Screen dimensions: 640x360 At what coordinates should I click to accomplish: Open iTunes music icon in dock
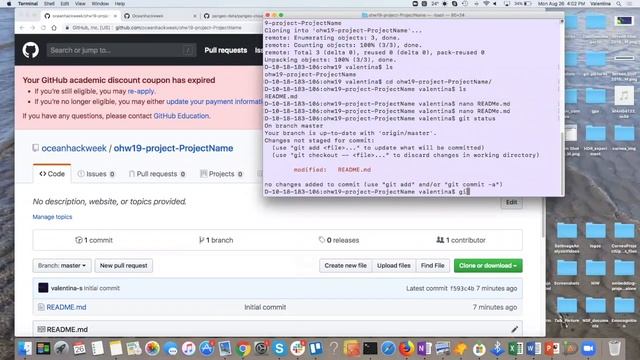(x=189, y=349)
